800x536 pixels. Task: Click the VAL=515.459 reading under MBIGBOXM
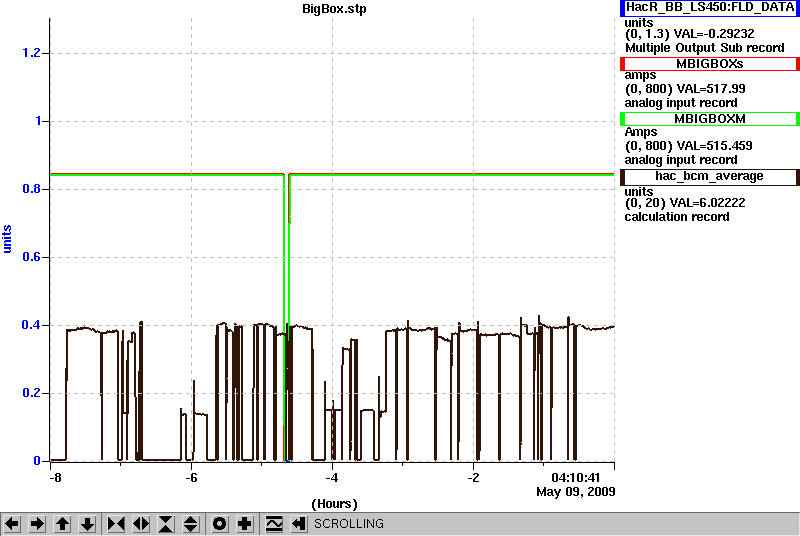(x=713, y=146)
